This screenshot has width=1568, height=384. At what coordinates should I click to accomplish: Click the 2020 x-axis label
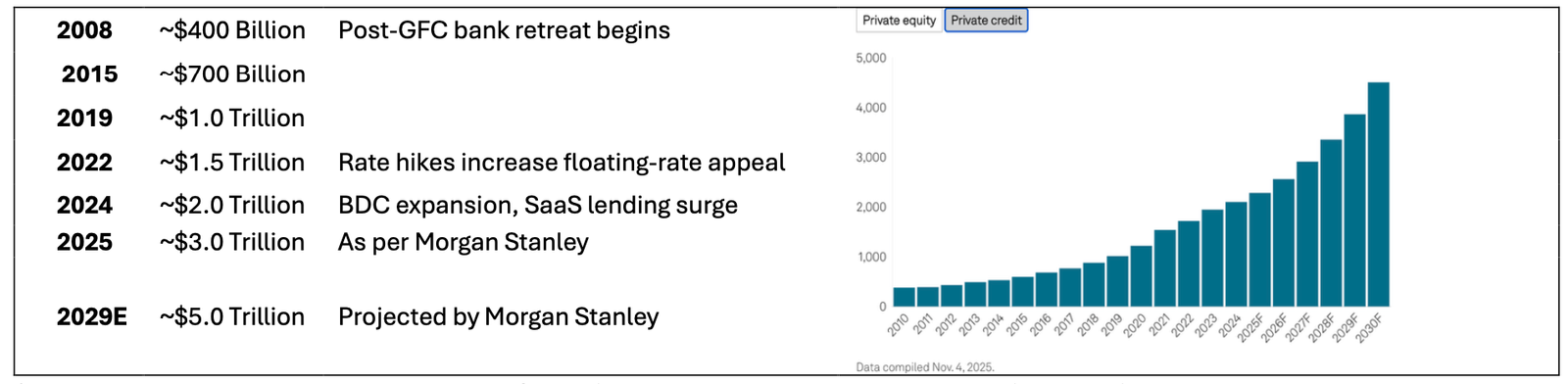point(1135,325)
